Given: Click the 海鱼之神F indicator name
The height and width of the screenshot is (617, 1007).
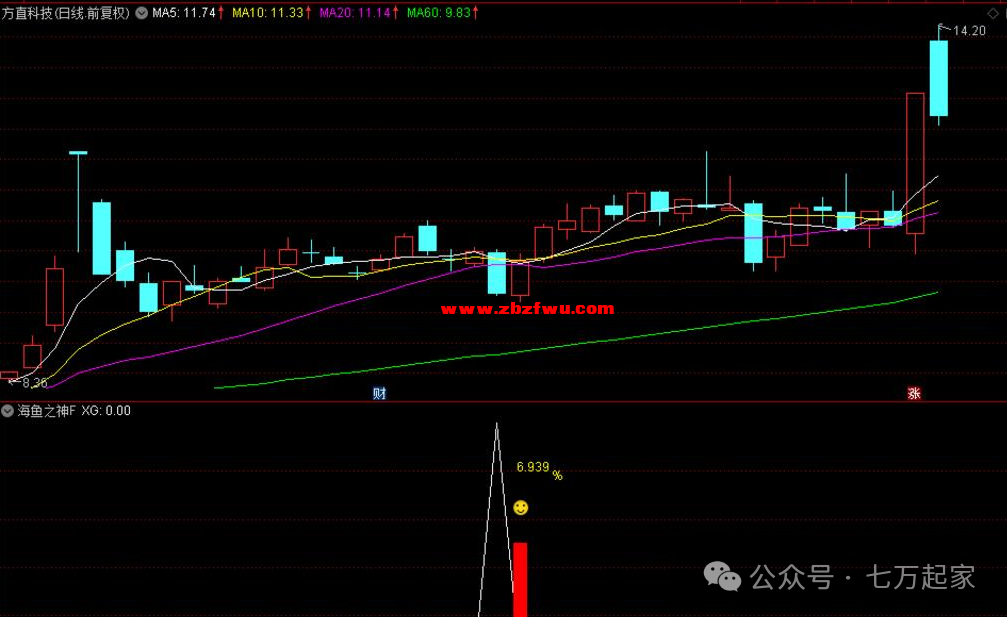Looking at the screenshot, I should (46, 411).
